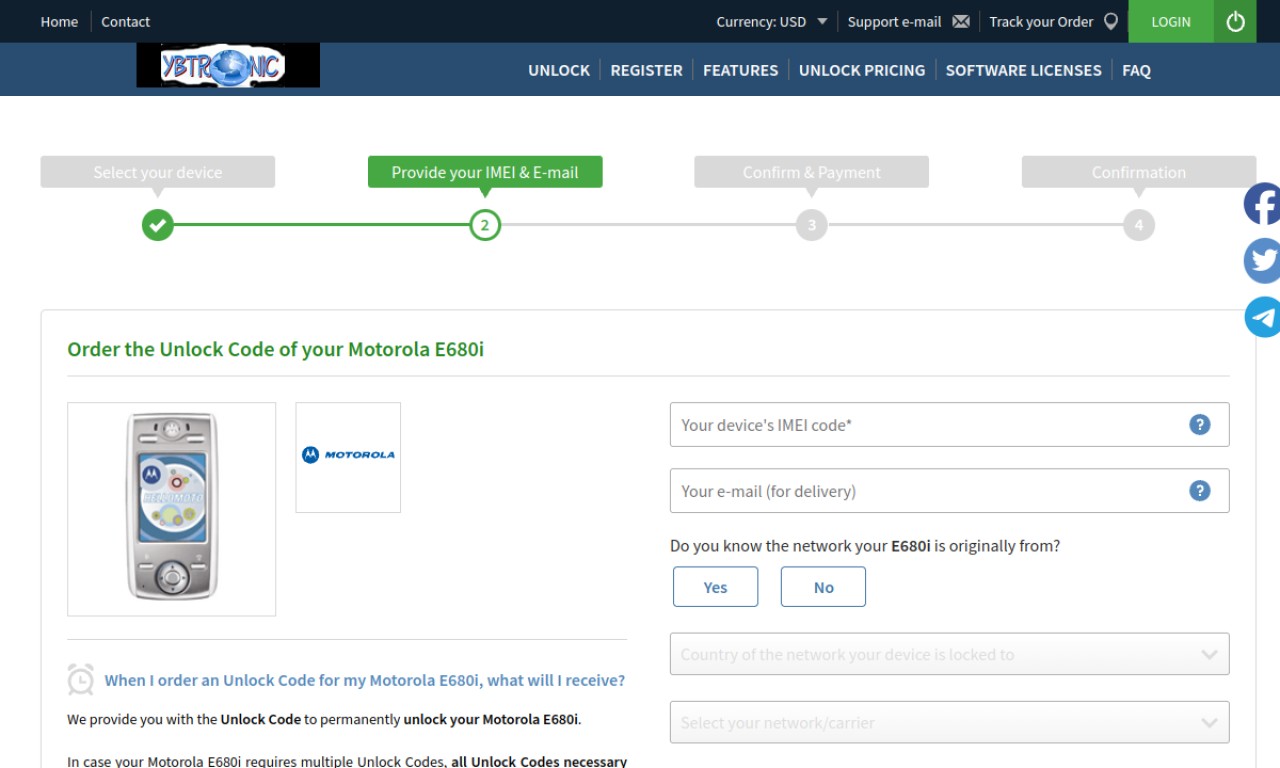Viewport: 1280px width, 768px height.
Task: Click the green LOGIN button
Action: click(x=1171, y=21)
